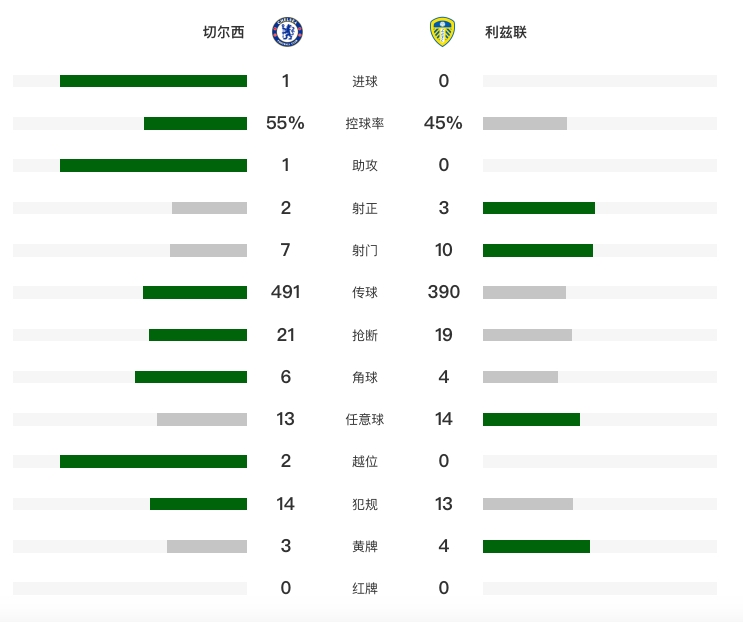Open the 利兹联 team name link
Viewport: 743px width, 622px height.
(x=506, y=32)
